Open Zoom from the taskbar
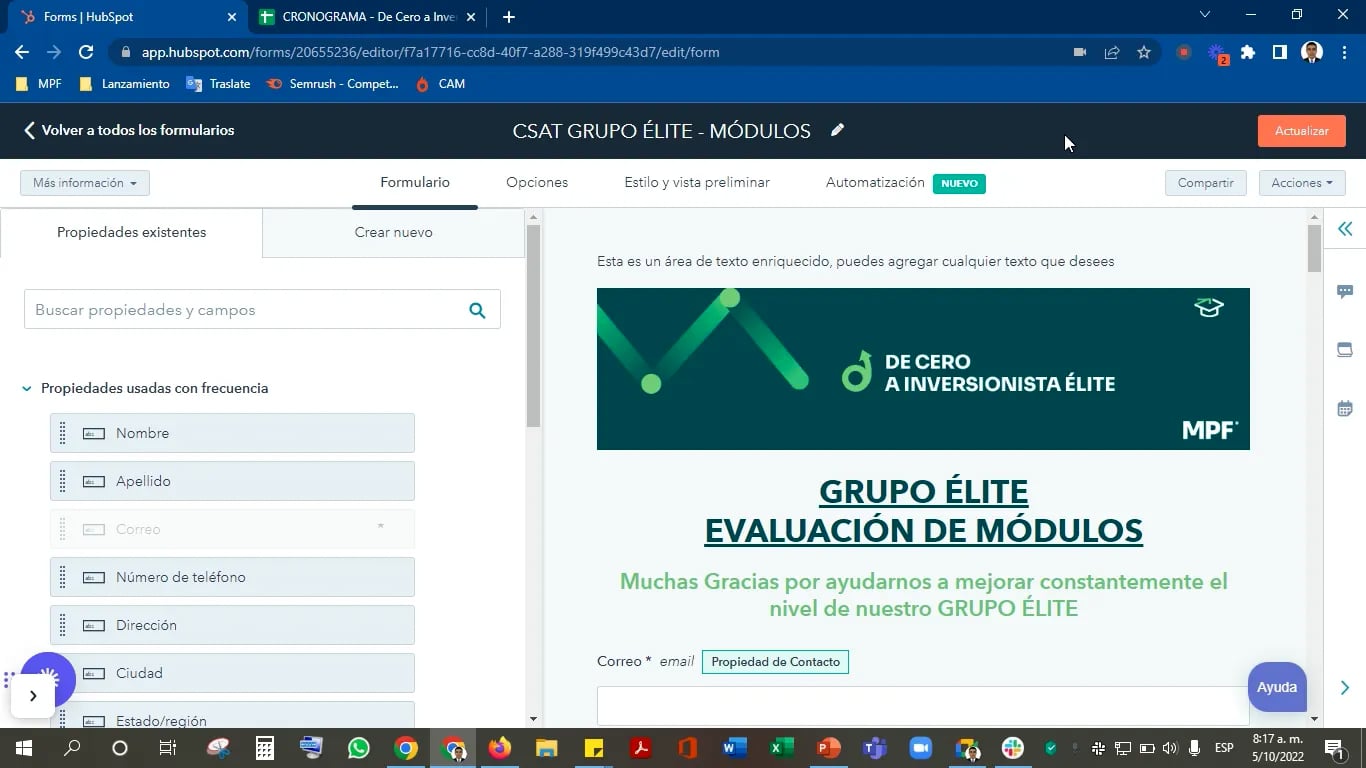The height and width of the screenshot is (768, 1366). (x=920, y=748)
